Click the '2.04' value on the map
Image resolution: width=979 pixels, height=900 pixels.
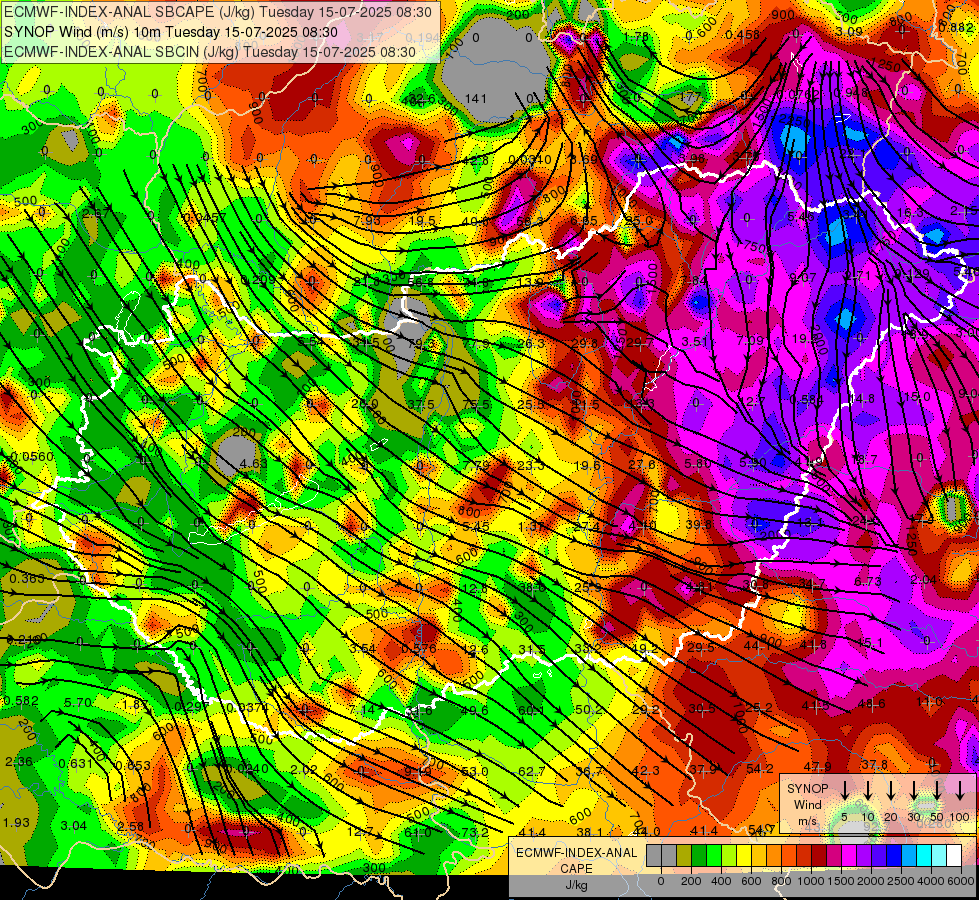tap(923, 580)
